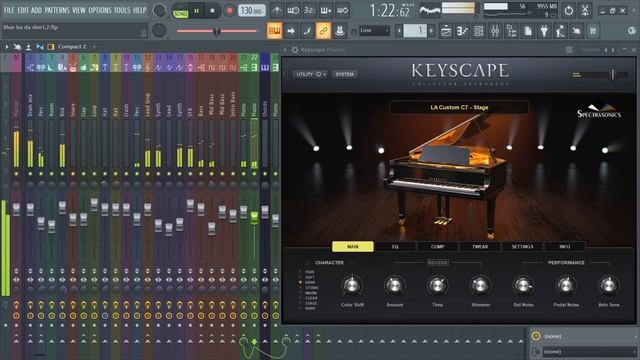Image resolution: width=640 pixels, height=360 pixels.
Task: Open the Line snap dropdown
Action: [375, 31]
